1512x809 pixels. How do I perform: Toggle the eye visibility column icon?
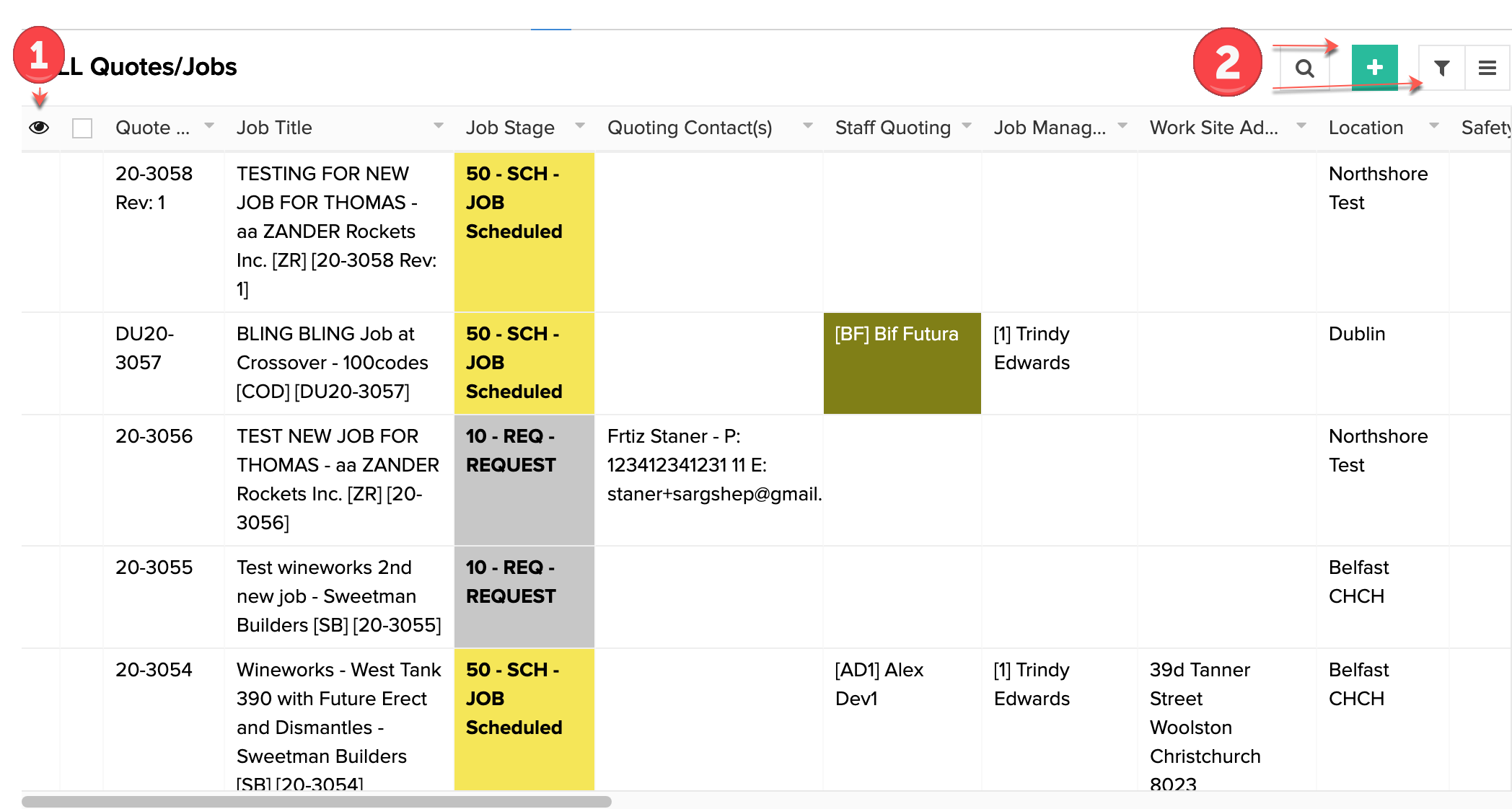click(x=39, y=128)
